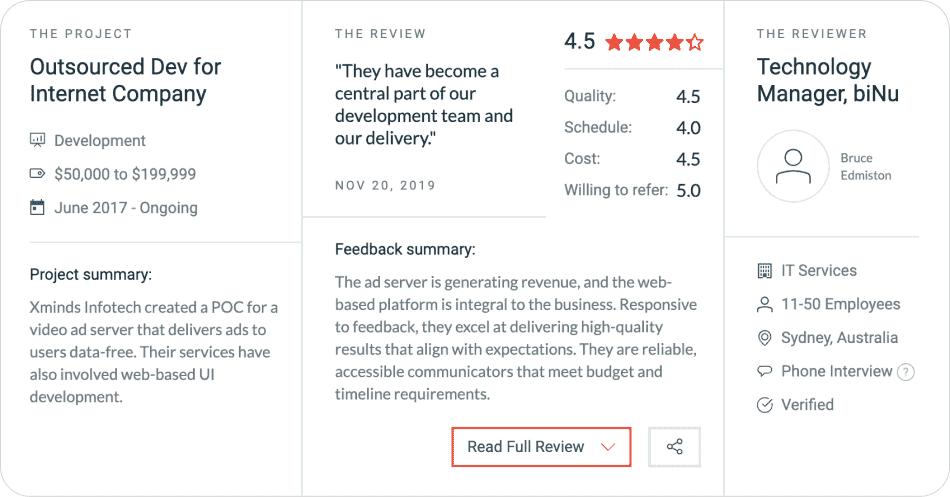The height and width of the screenshot is (497, 950).
Task: Click the Sydney location pin icon
Action: [765, 338]
